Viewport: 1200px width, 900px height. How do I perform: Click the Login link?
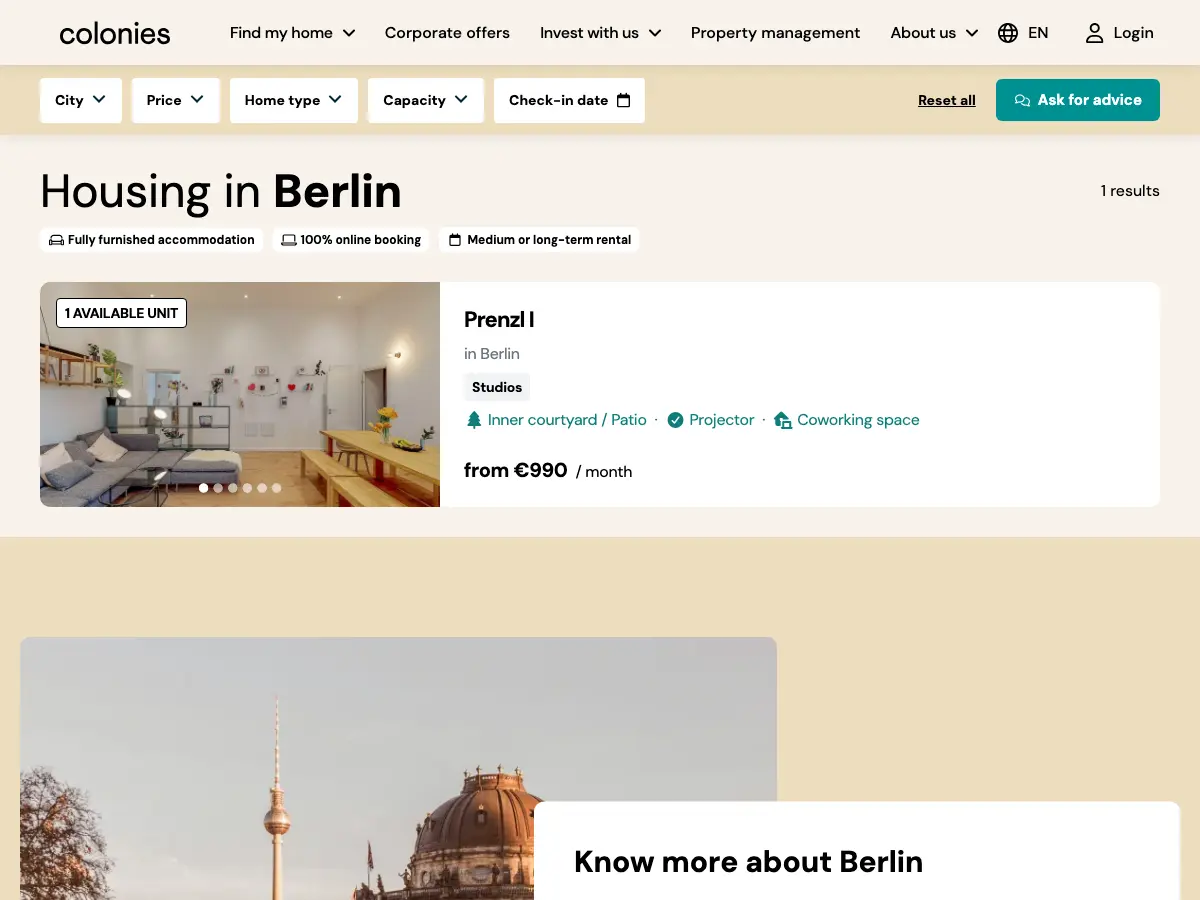coord(1133,33)
